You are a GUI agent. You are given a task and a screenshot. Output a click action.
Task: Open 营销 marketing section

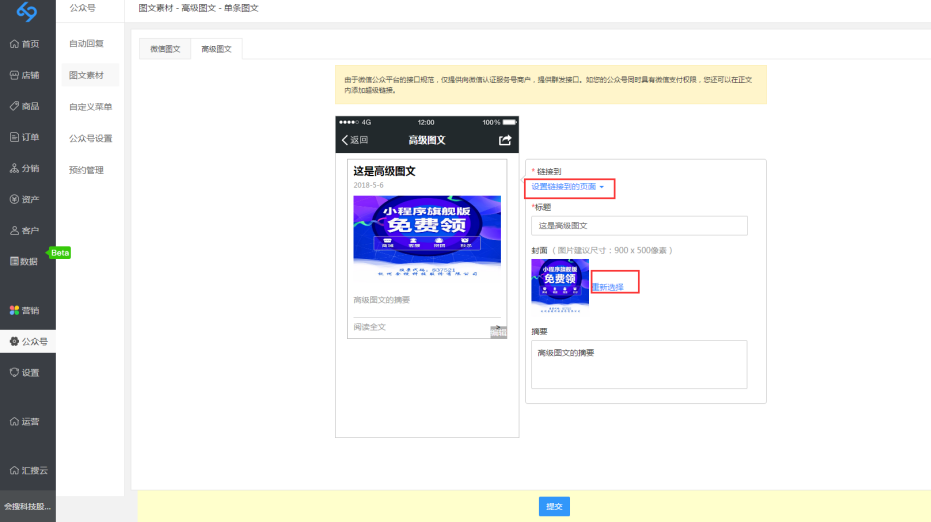click(x=25, y=311)
